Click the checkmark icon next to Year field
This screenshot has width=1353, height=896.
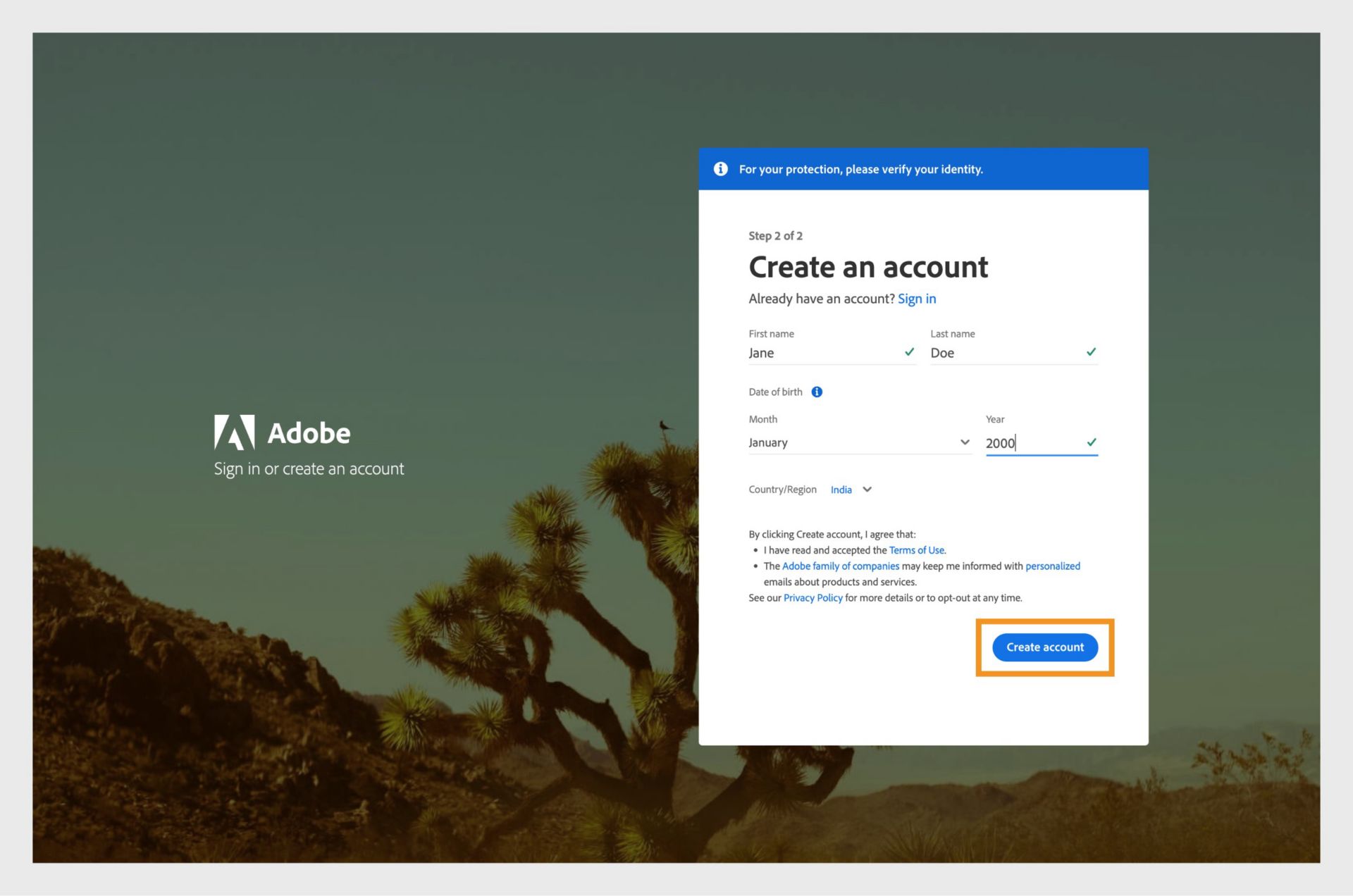coord(1091,443)
